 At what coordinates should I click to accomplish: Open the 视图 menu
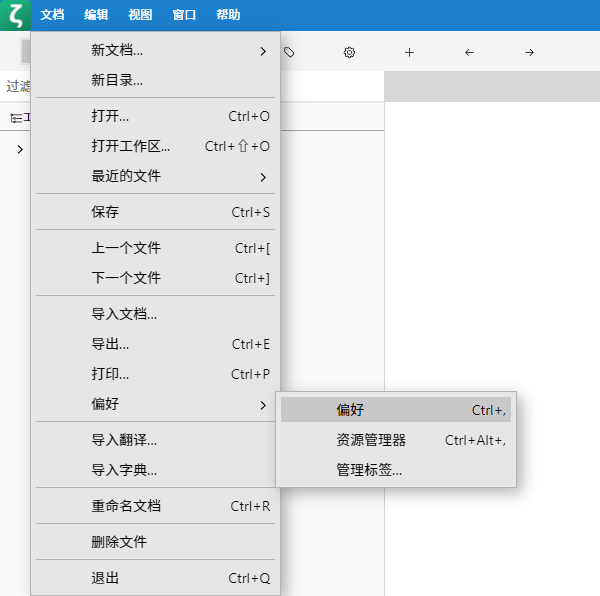pos(140,15)
